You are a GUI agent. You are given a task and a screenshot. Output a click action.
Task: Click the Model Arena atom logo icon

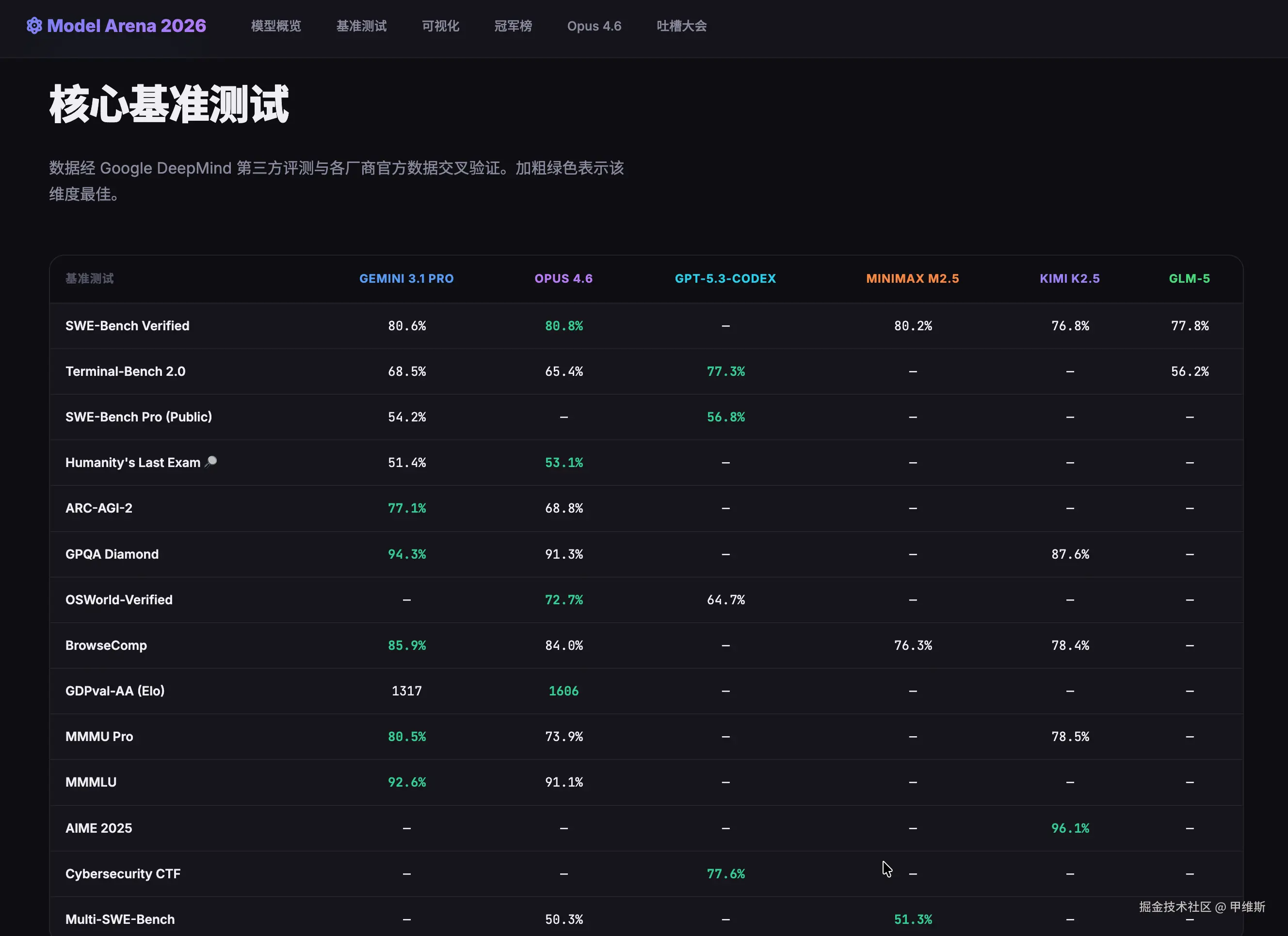tap(34, 26)
